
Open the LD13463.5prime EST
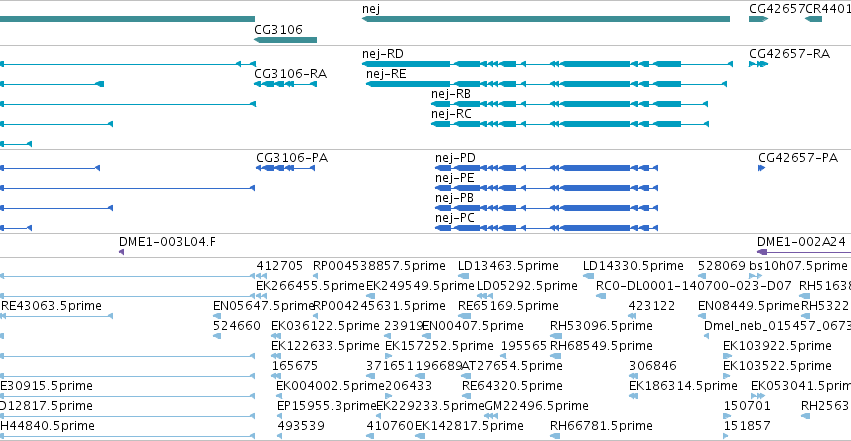508,266
